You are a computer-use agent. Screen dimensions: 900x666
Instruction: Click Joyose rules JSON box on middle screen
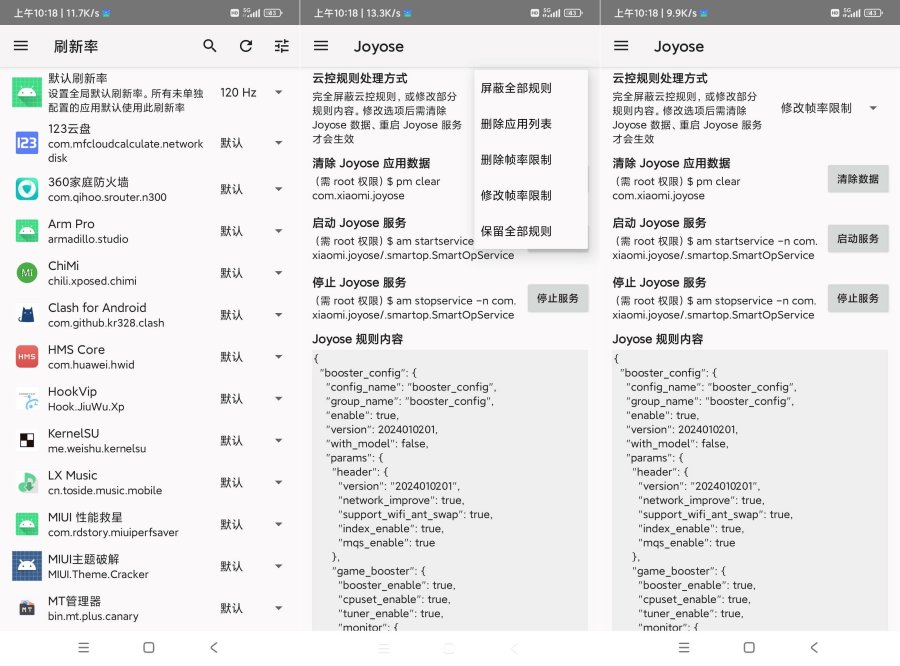[x=450, y=490]
